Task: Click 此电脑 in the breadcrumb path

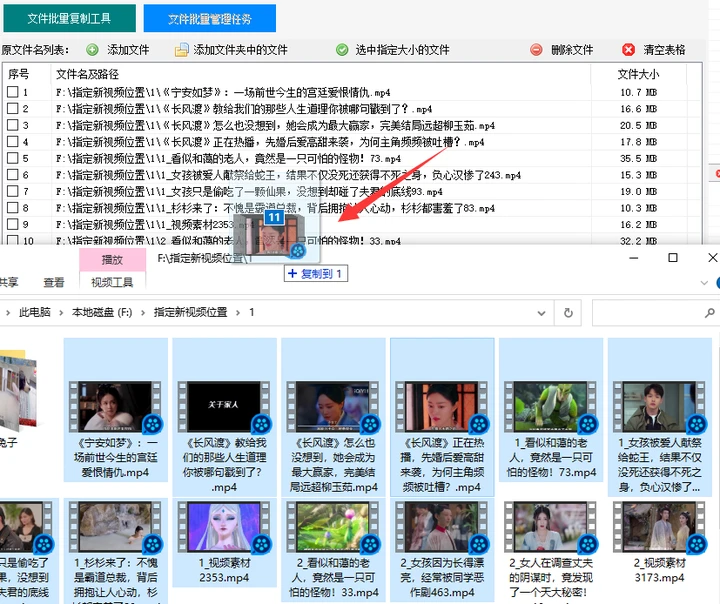Action: (34, 312)
